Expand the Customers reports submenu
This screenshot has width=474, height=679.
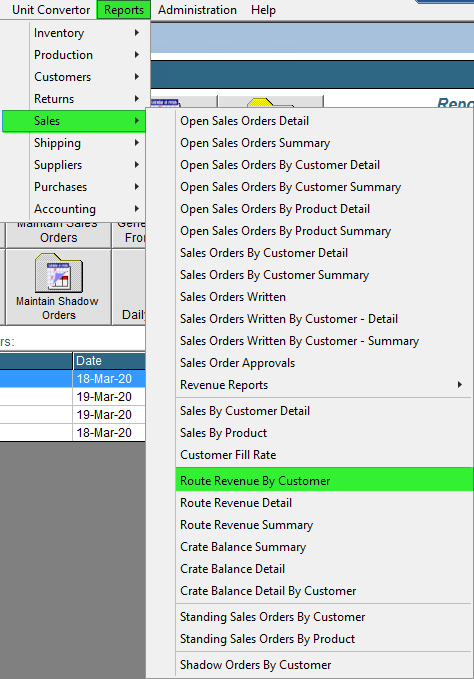[74, 77]
